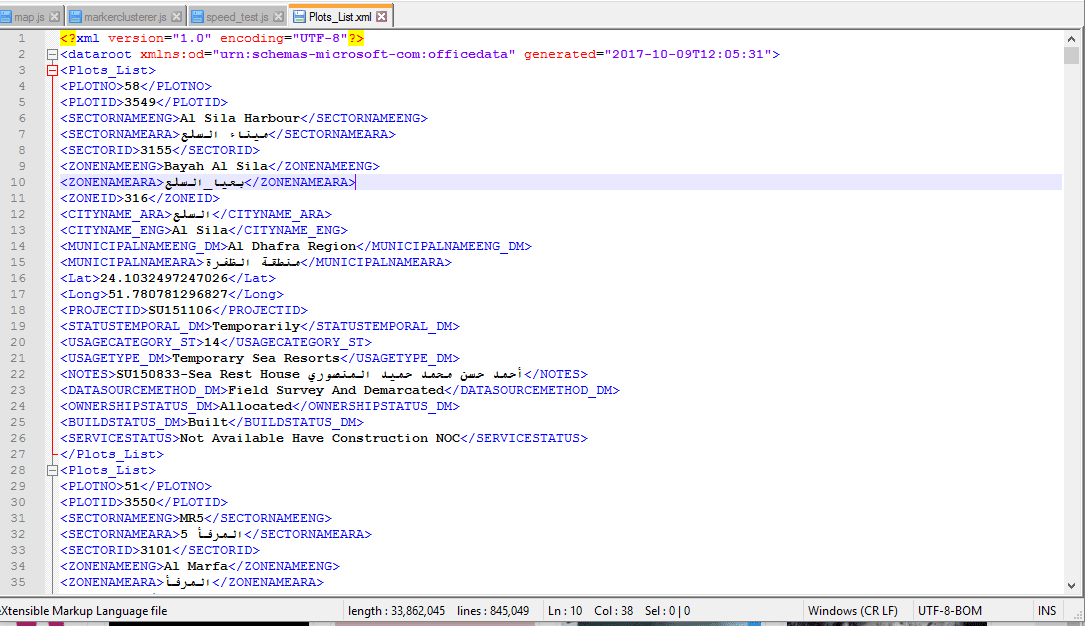
Task: Close the speed_test.js tab
Action: click(x=277, y=17)
